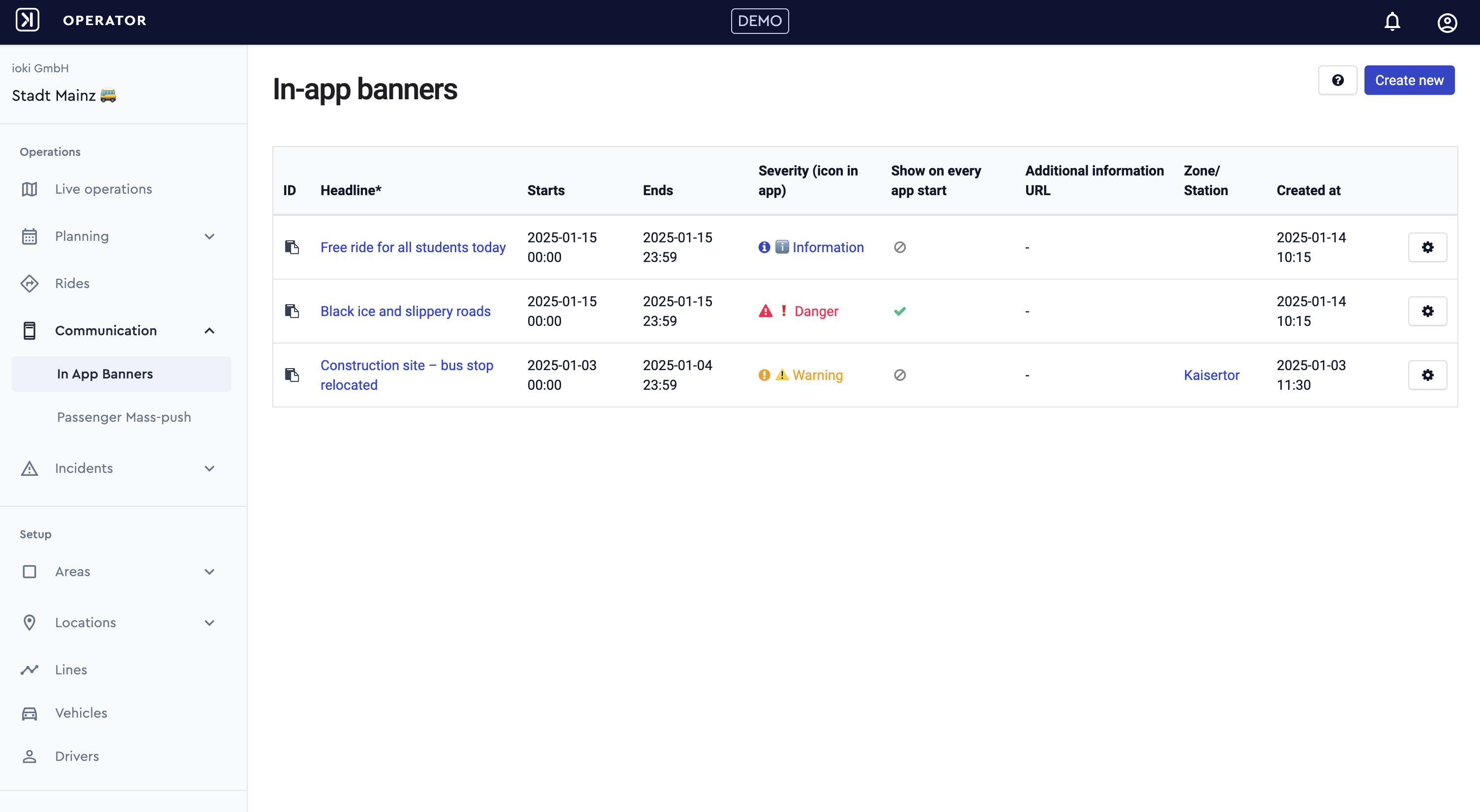Click the Danger severity label
This screenshot has height=812, width=1480.
(816, 311)
